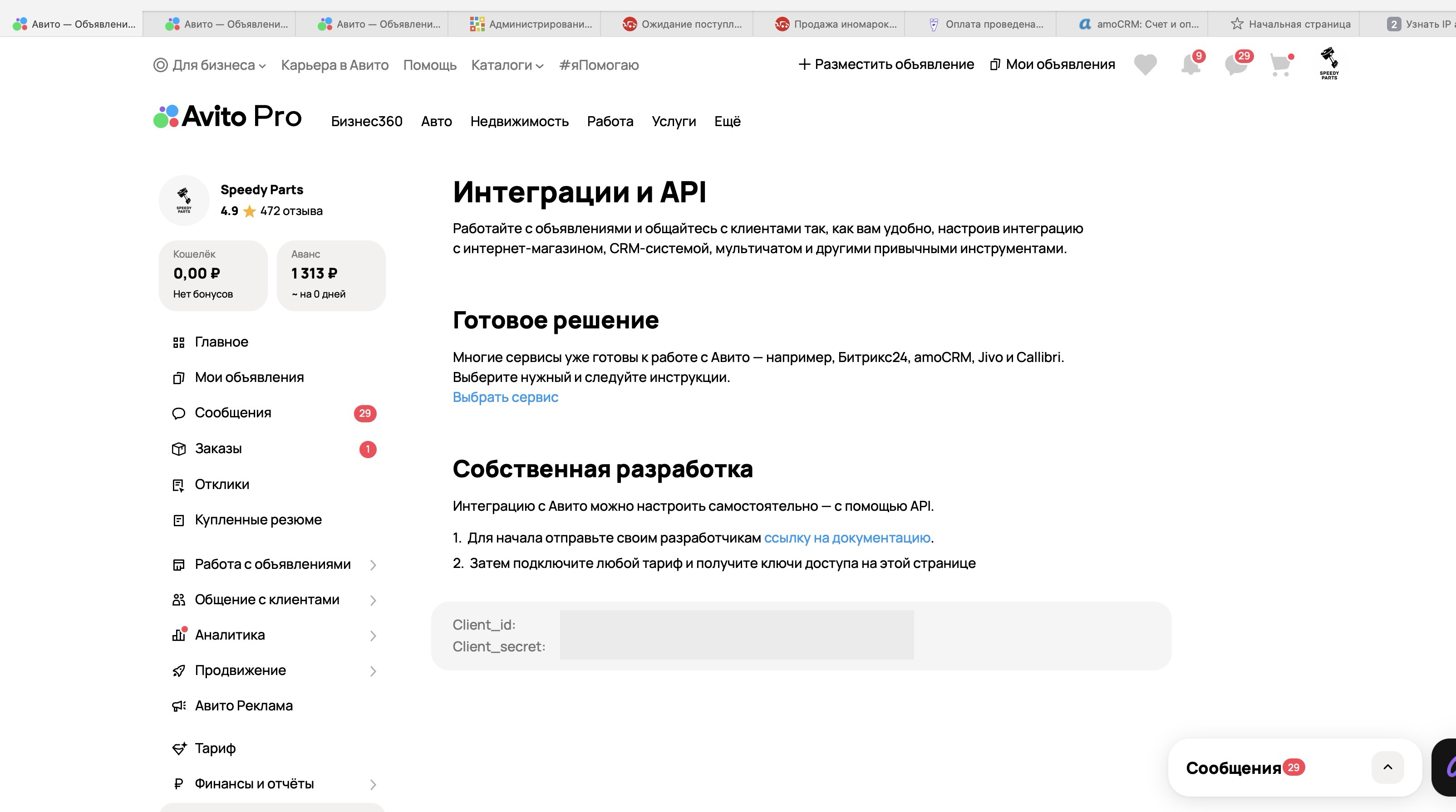Open the Каталоги dropdown

click(507, 65)
